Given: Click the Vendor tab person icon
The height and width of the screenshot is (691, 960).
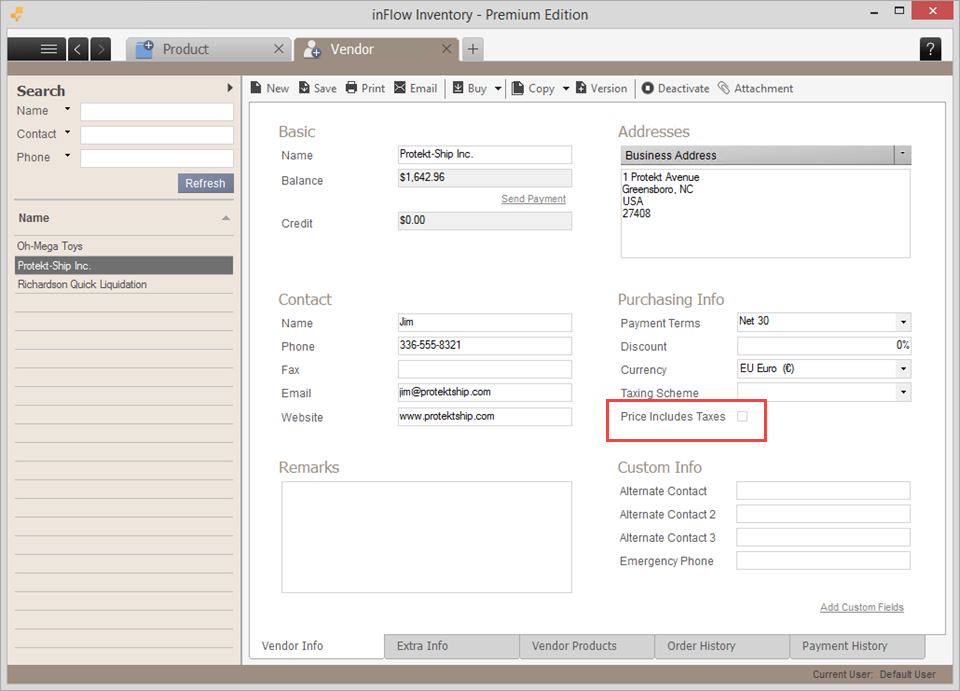Looking at the screenshot, I should pos(312,49).
